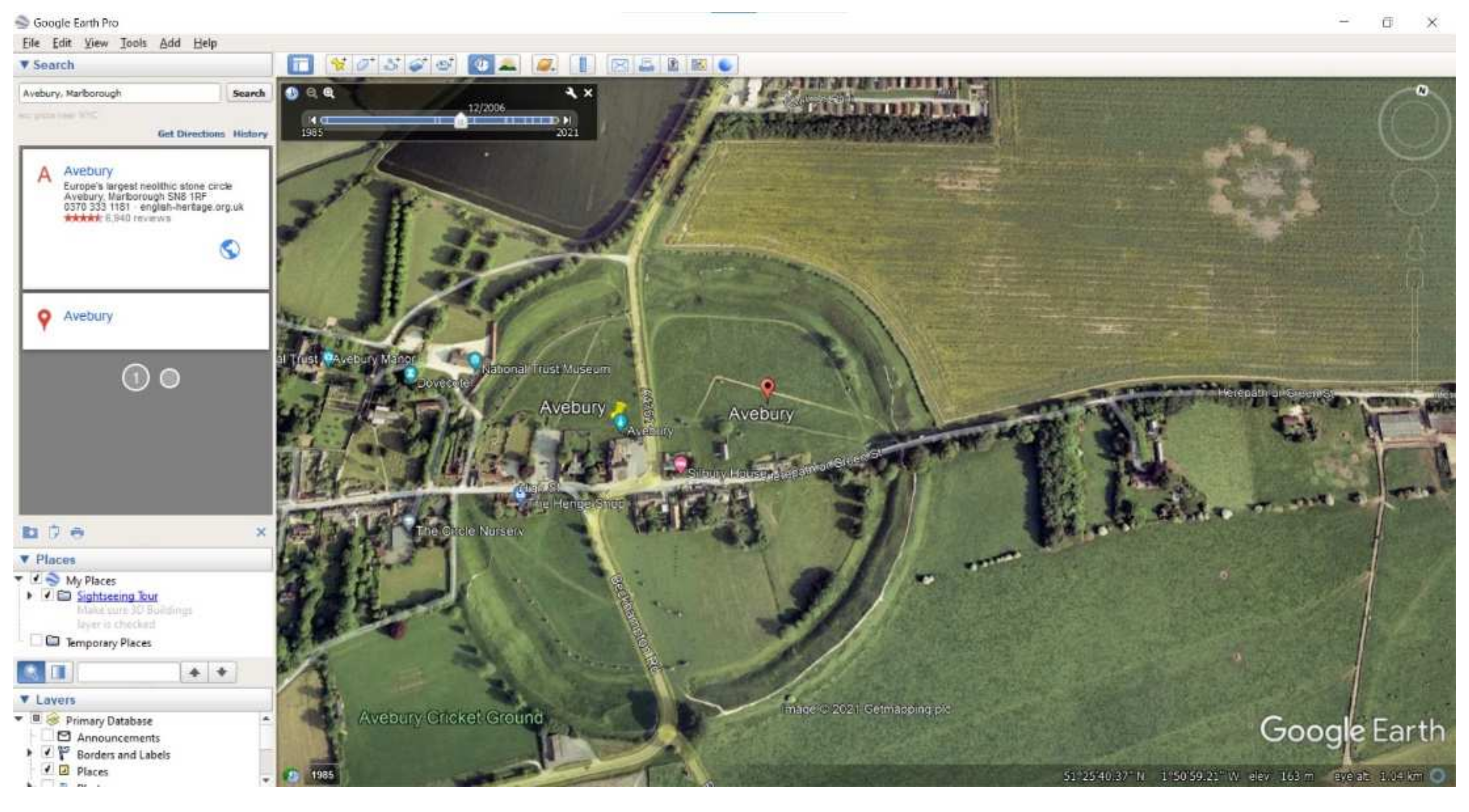Show sunlight across the landscape
This screenshot has height=812, width=1469.
tap(508, 65)
